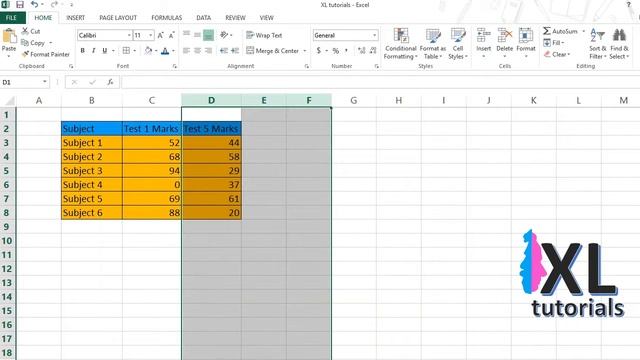
Task: Switch to the REVIEW tab
Action: pos(235,18)
